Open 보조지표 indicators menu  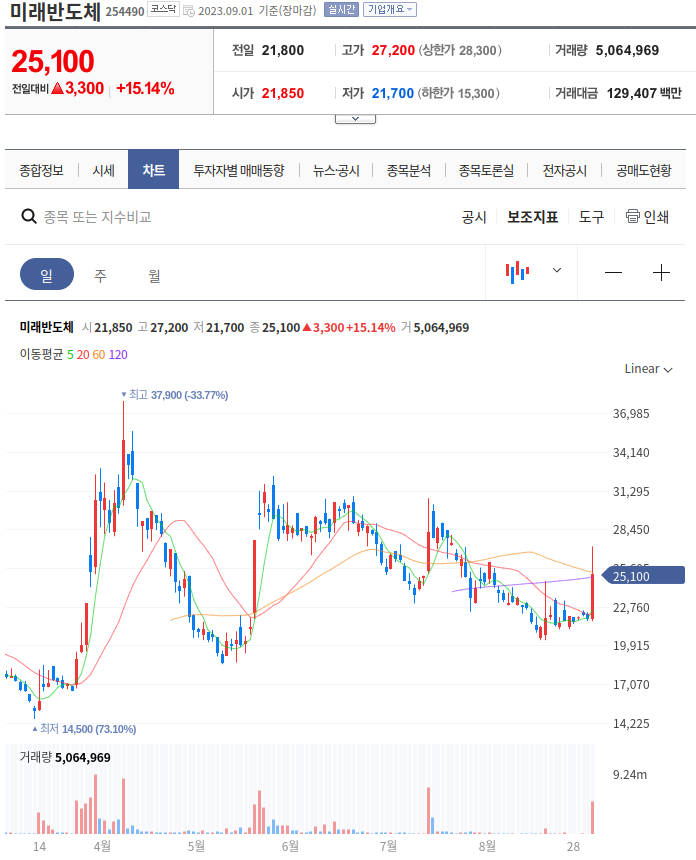tap(533, 217)
